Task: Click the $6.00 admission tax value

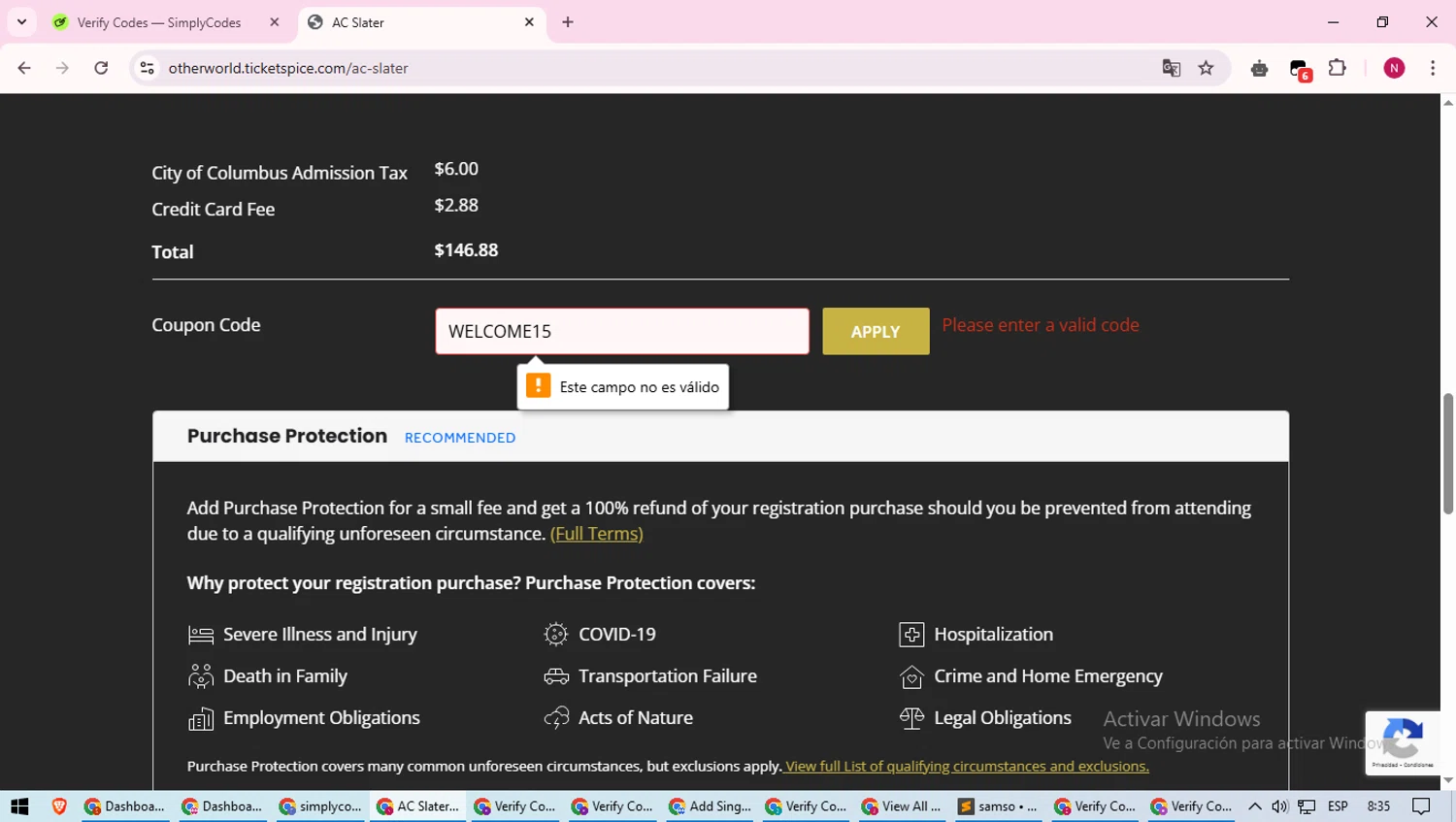Action: [x=456, y=169]
